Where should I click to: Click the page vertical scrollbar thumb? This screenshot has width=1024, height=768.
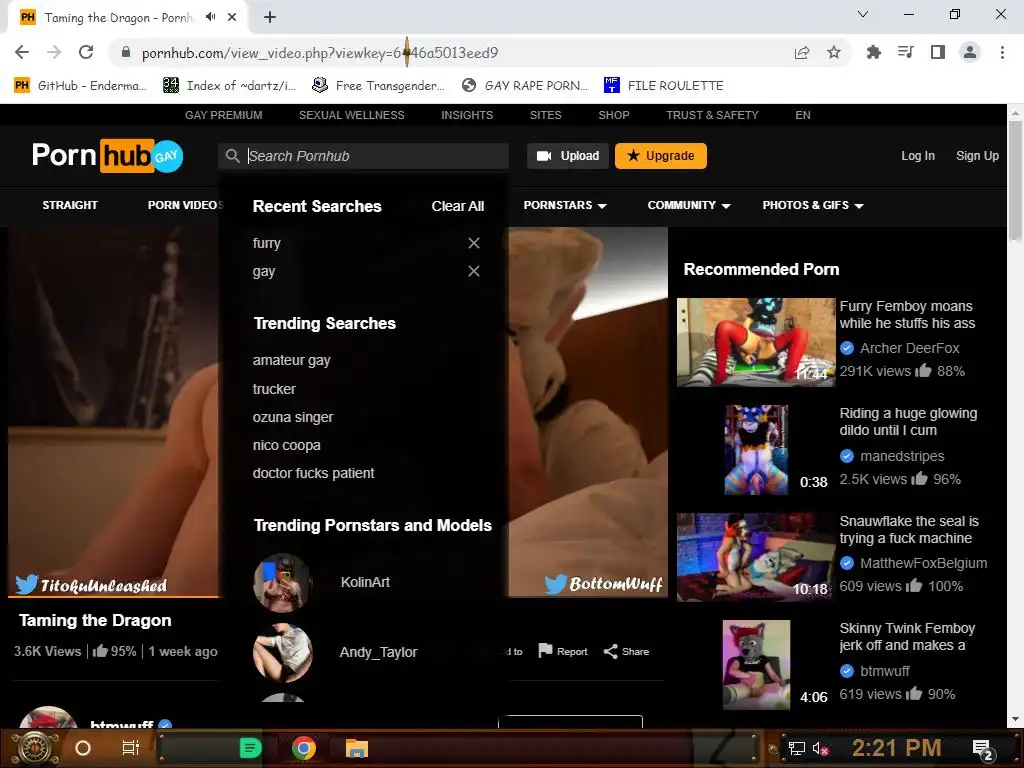pos(1015,180)
